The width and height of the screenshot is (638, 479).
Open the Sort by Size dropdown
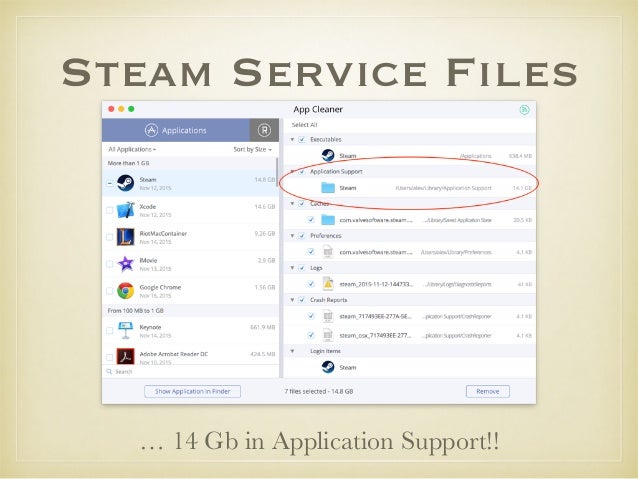click(x=252, y=149)
